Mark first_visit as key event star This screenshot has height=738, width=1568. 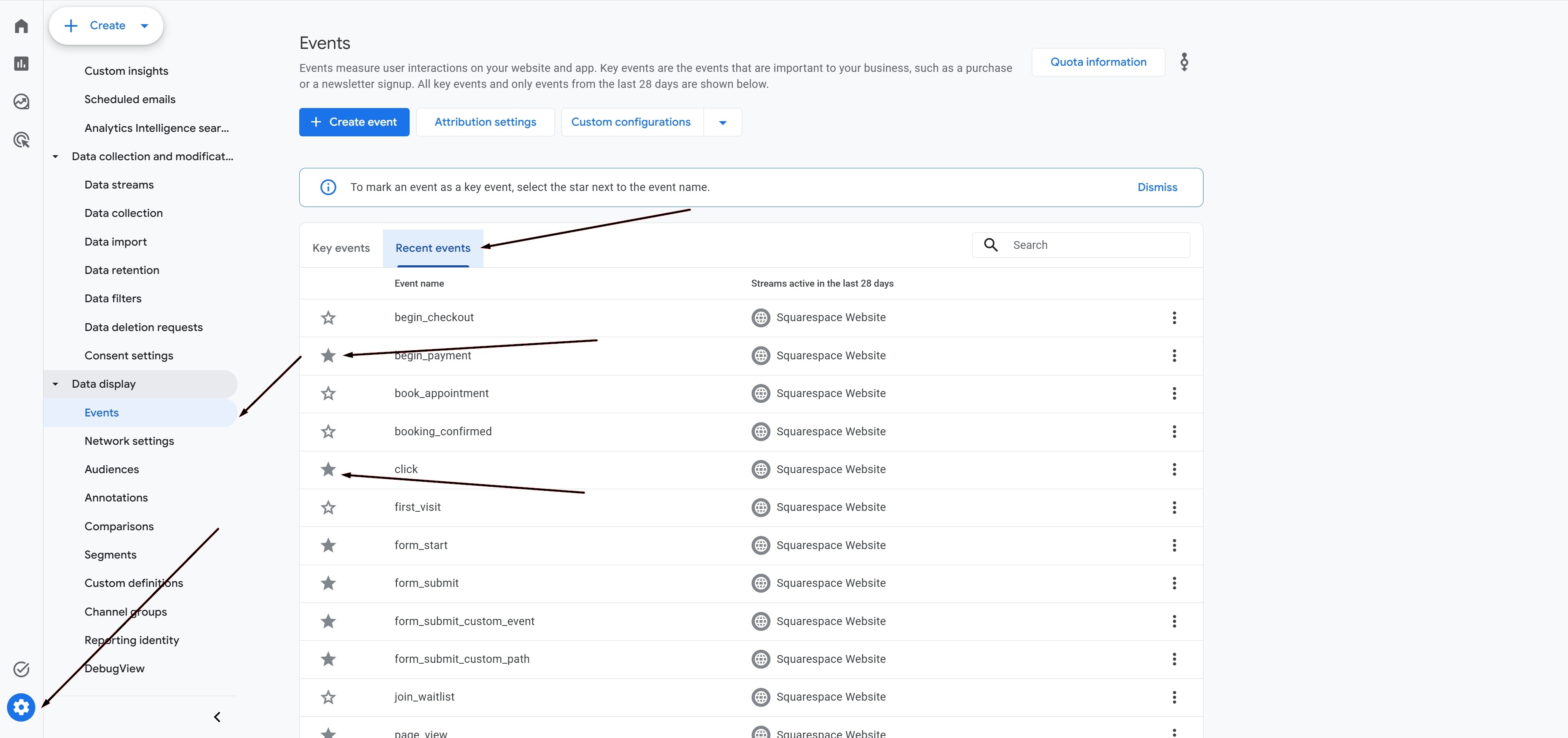point(328,507)
